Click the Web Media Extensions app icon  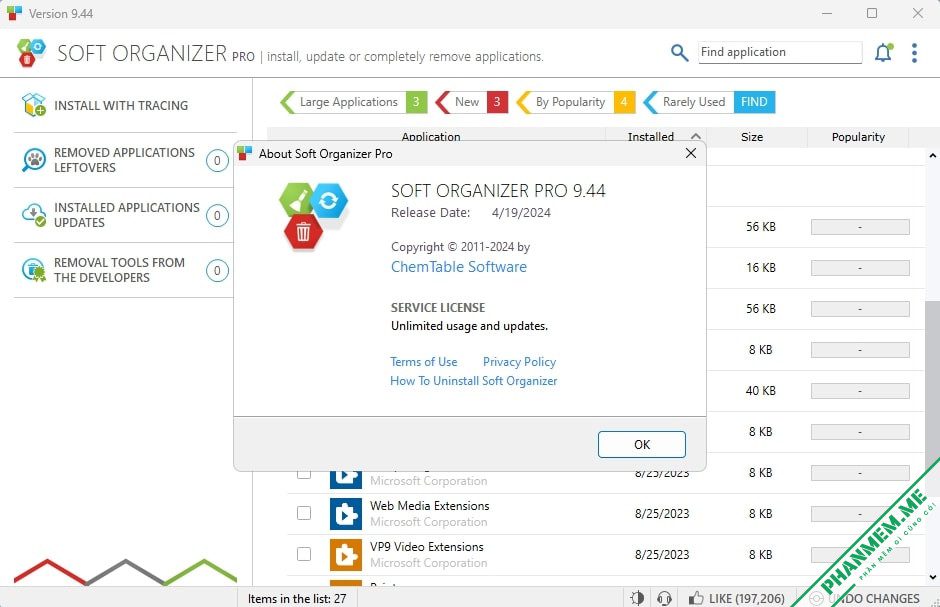(x=346, y=514)
